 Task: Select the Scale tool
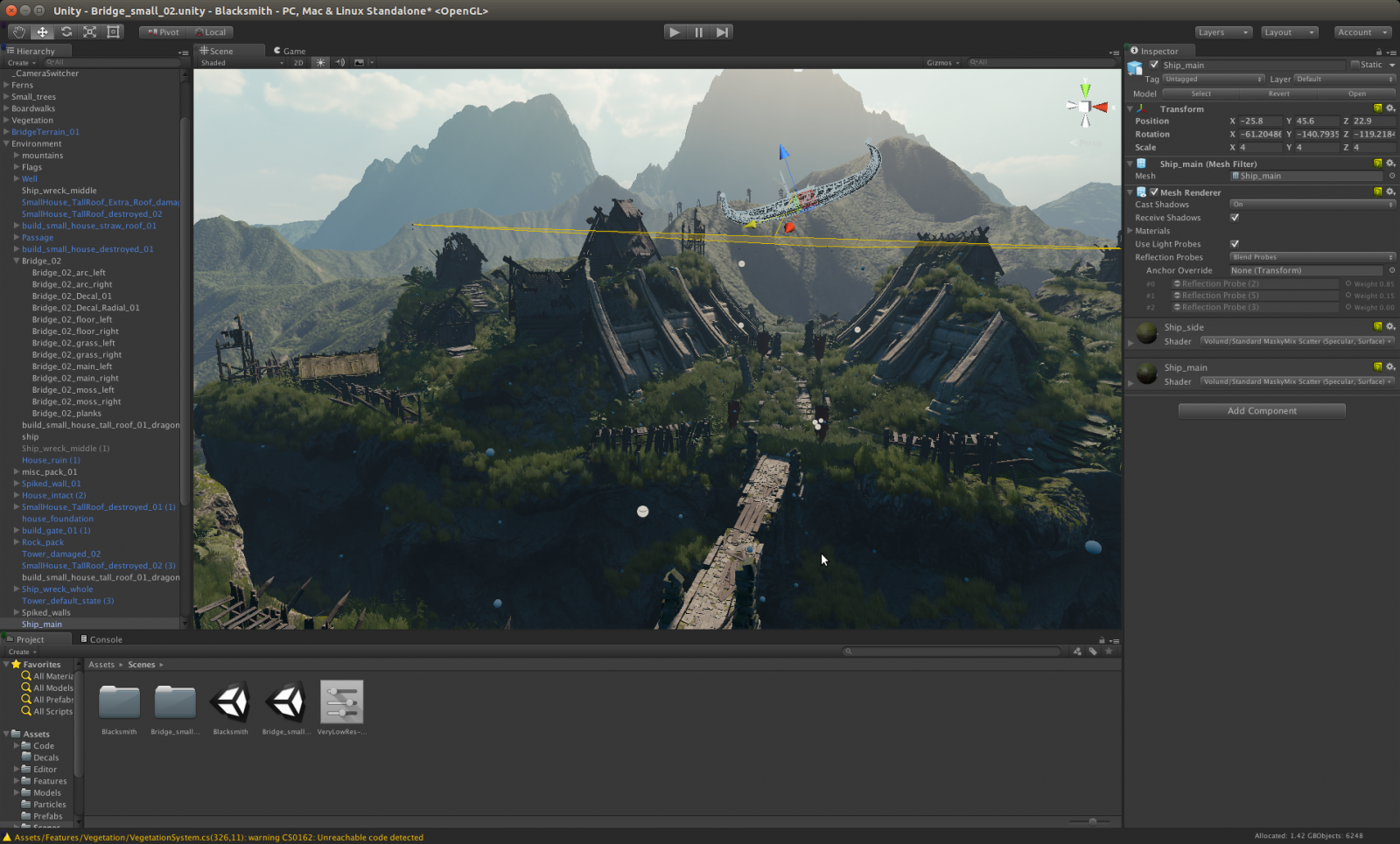tap(89, 31)
